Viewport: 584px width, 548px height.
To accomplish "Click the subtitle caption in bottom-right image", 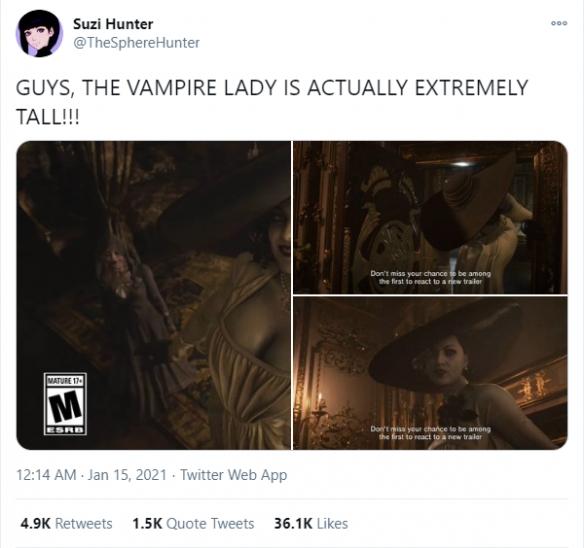I will 430,433.
